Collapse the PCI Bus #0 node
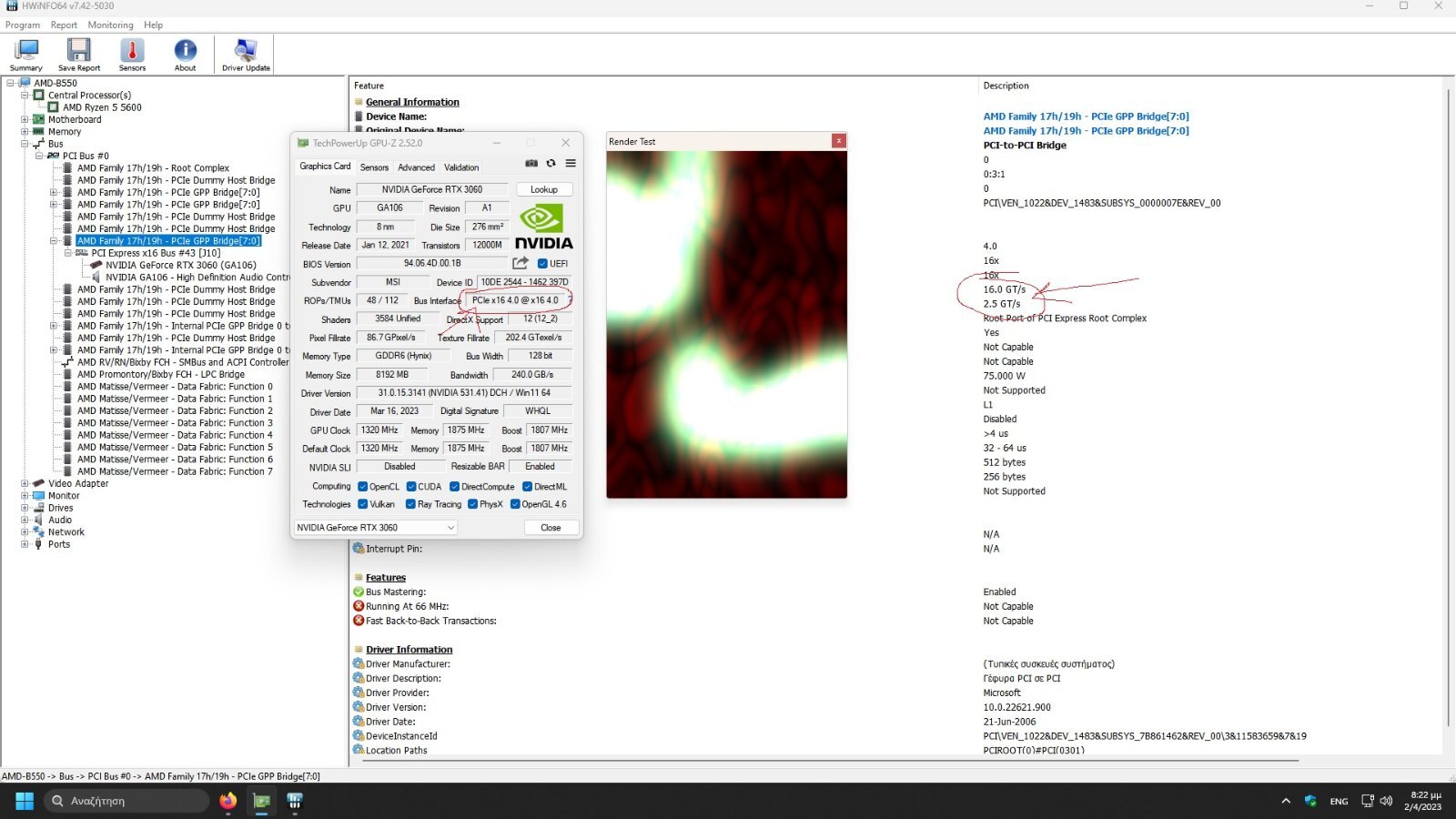Screen dimensions: 1456x819 [x=39, y=156]
